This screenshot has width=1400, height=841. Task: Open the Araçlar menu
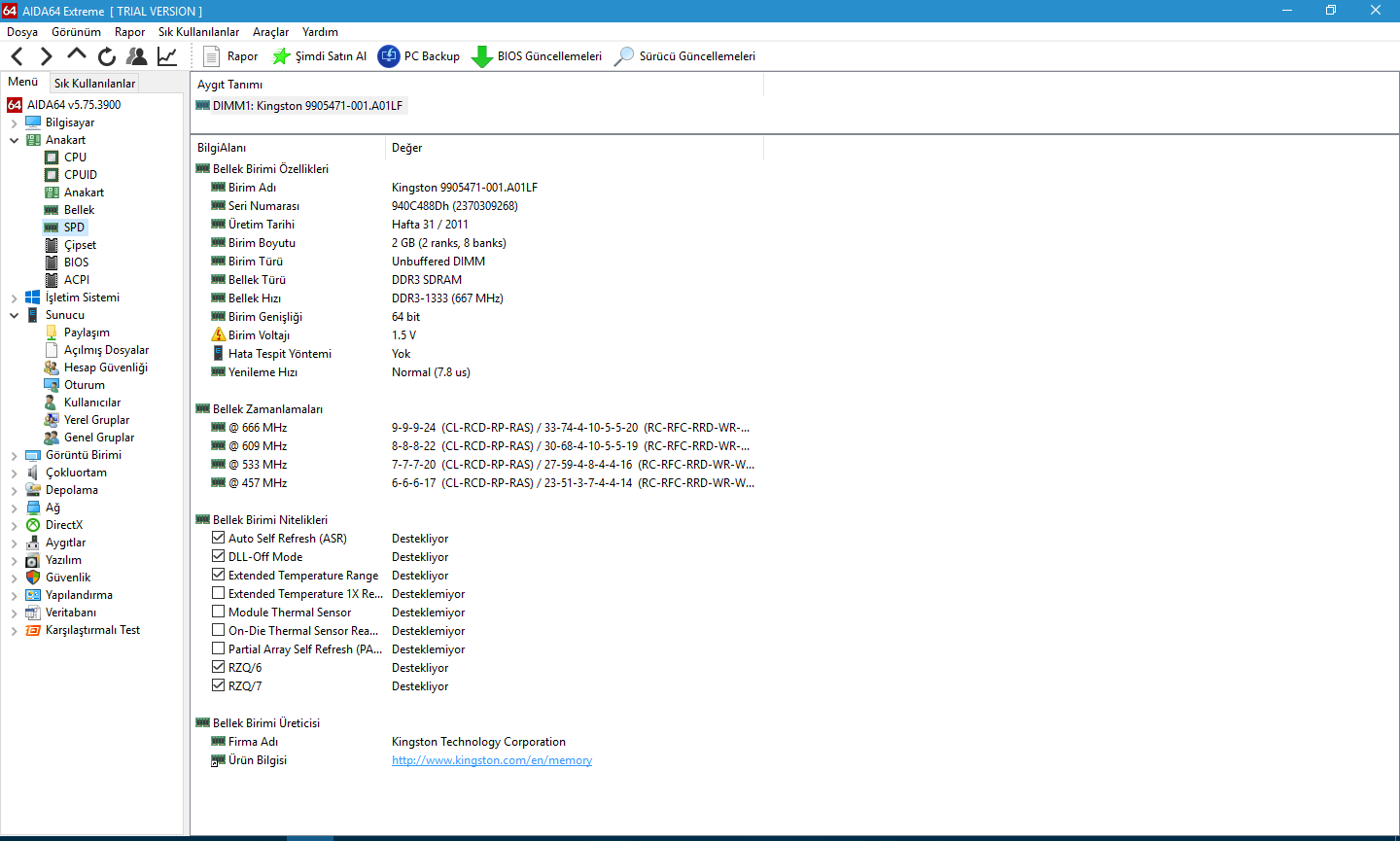(270, 32)
